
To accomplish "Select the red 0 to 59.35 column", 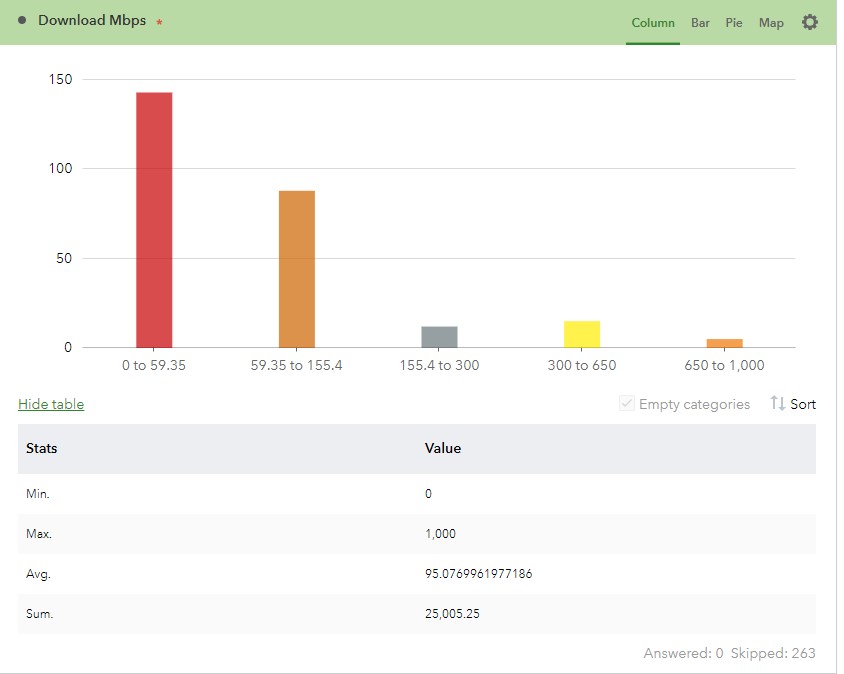I will tap(154, 220).
